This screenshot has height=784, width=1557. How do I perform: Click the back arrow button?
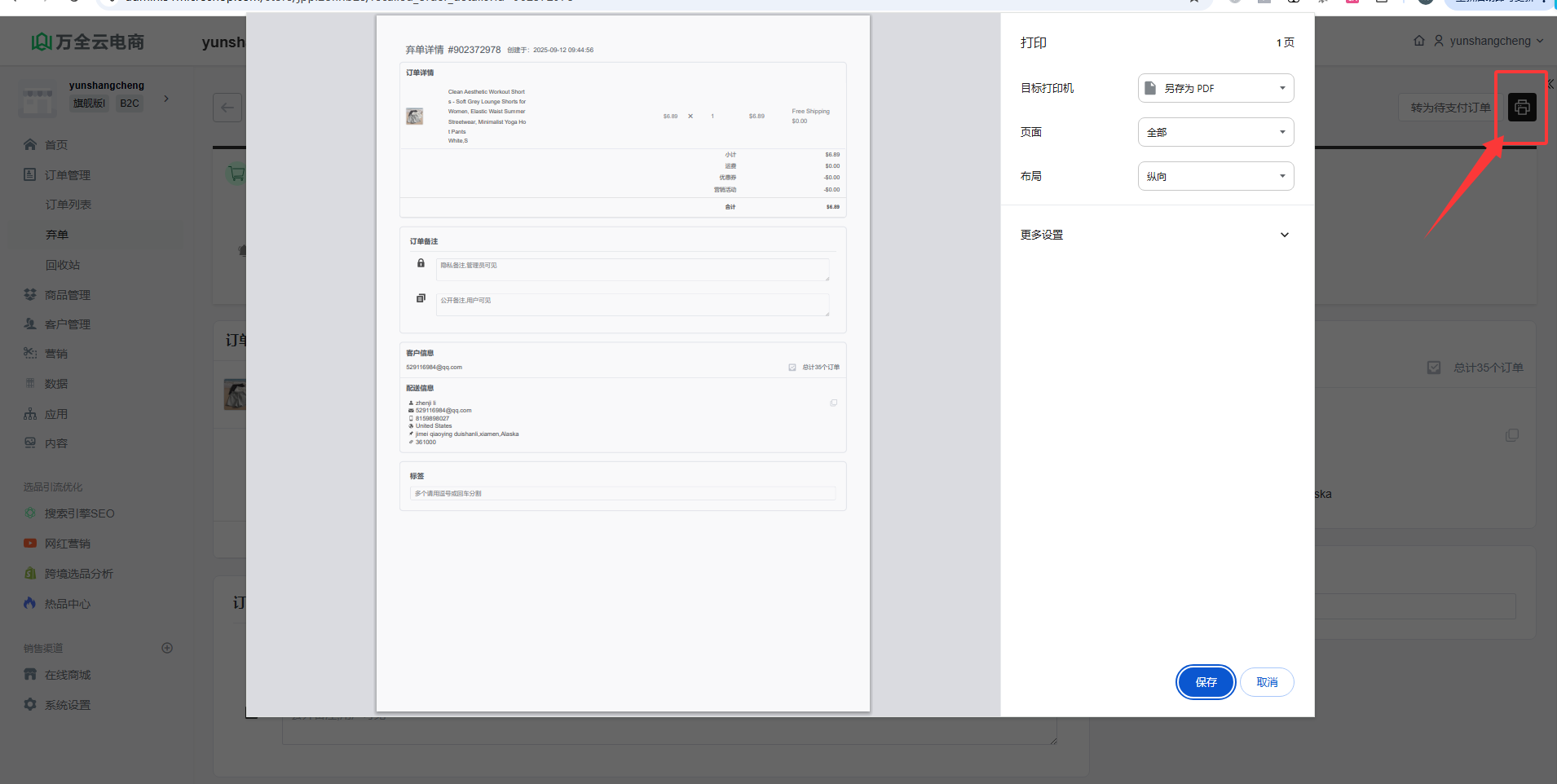coord(227,108)
